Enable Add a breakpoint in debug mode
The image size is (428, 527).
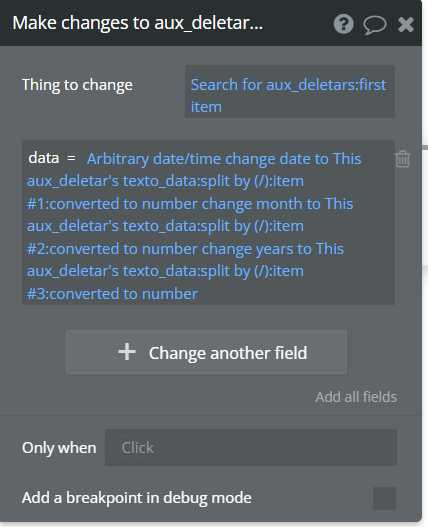click(x=384, y=498)
